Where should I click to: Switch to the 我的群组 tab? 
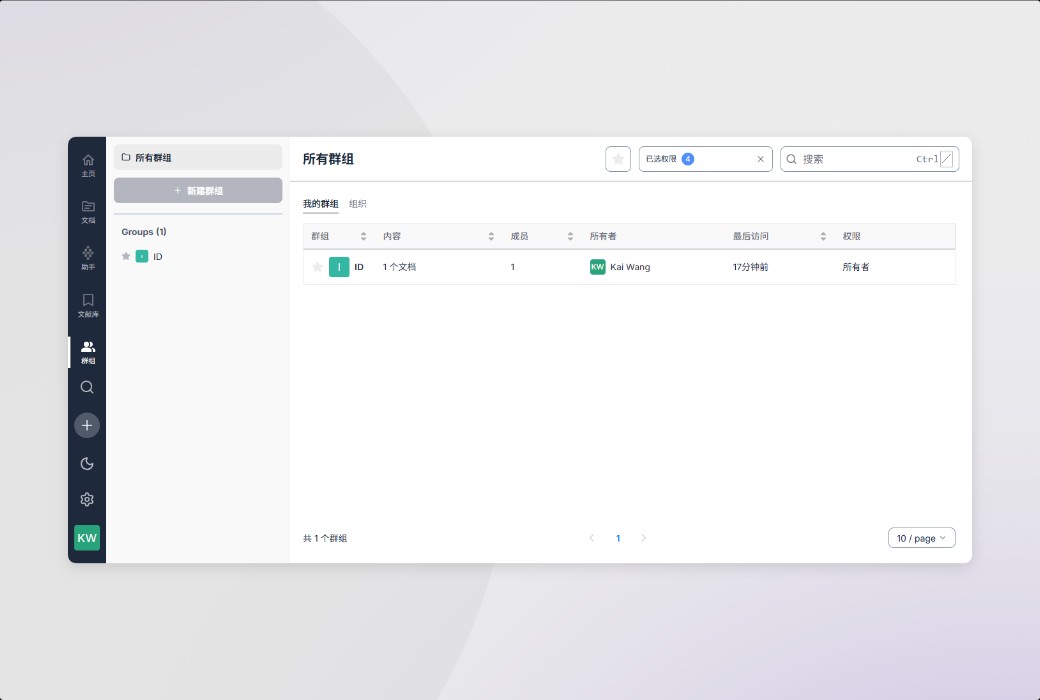[x=321, y=204]
